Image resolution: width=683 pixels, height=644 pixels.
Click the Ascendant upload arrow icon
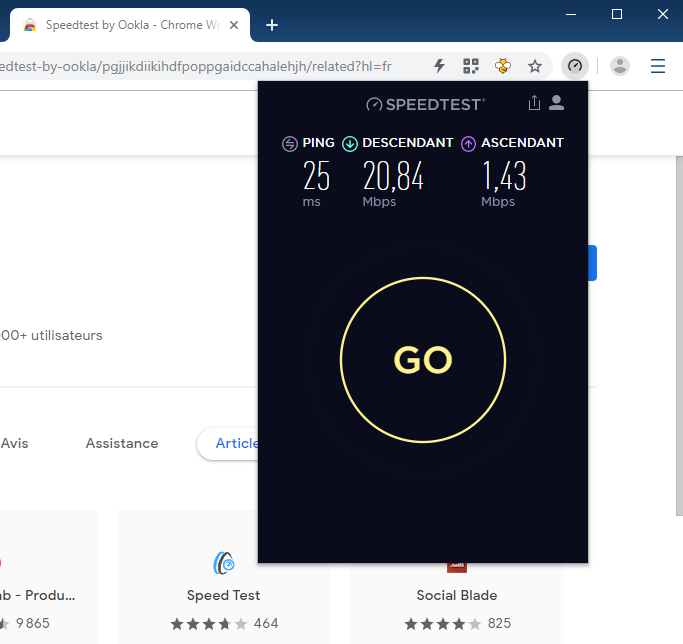468,143
